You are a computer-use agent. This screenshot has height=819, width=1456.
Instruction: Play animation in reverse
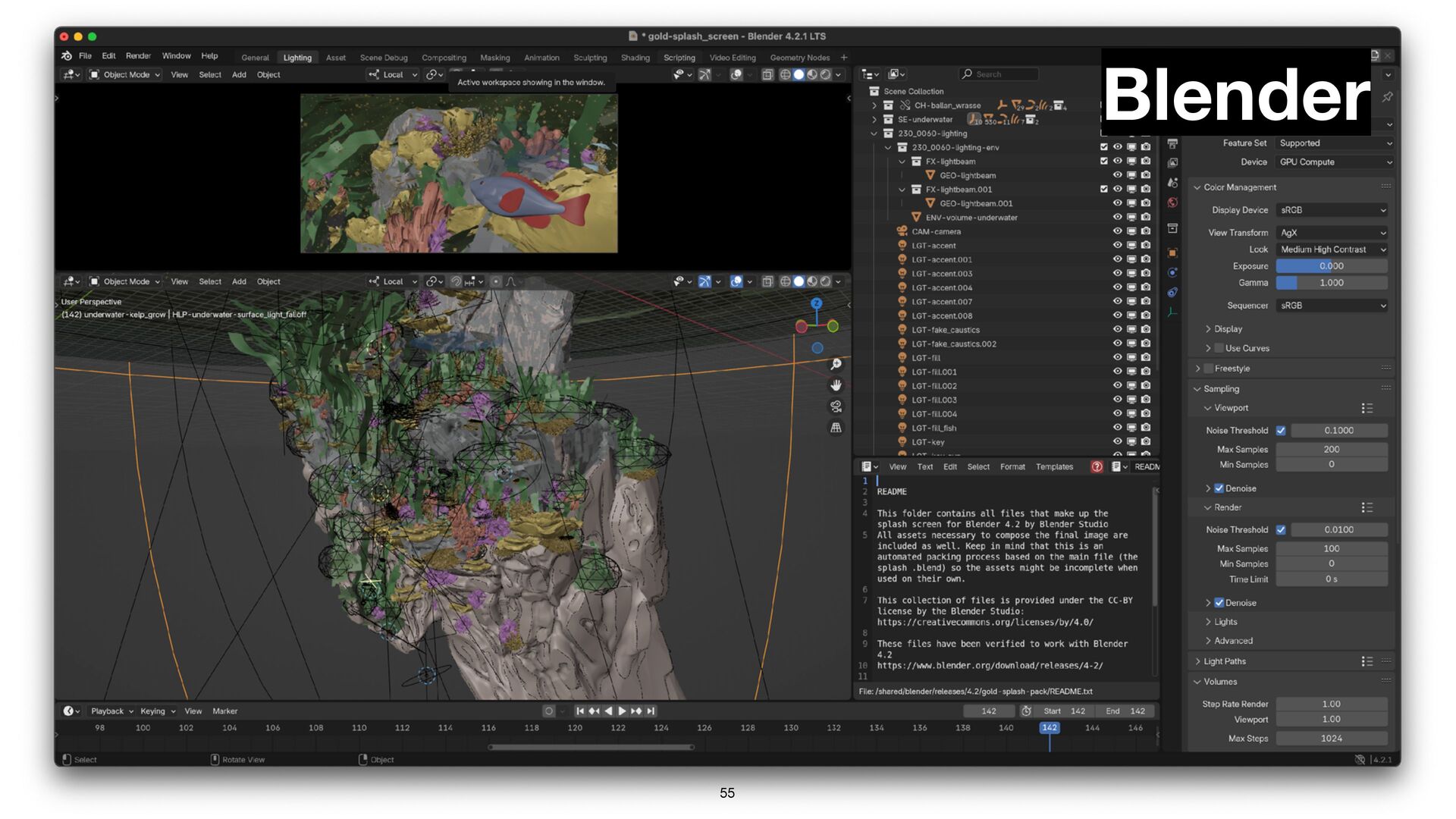608,711
